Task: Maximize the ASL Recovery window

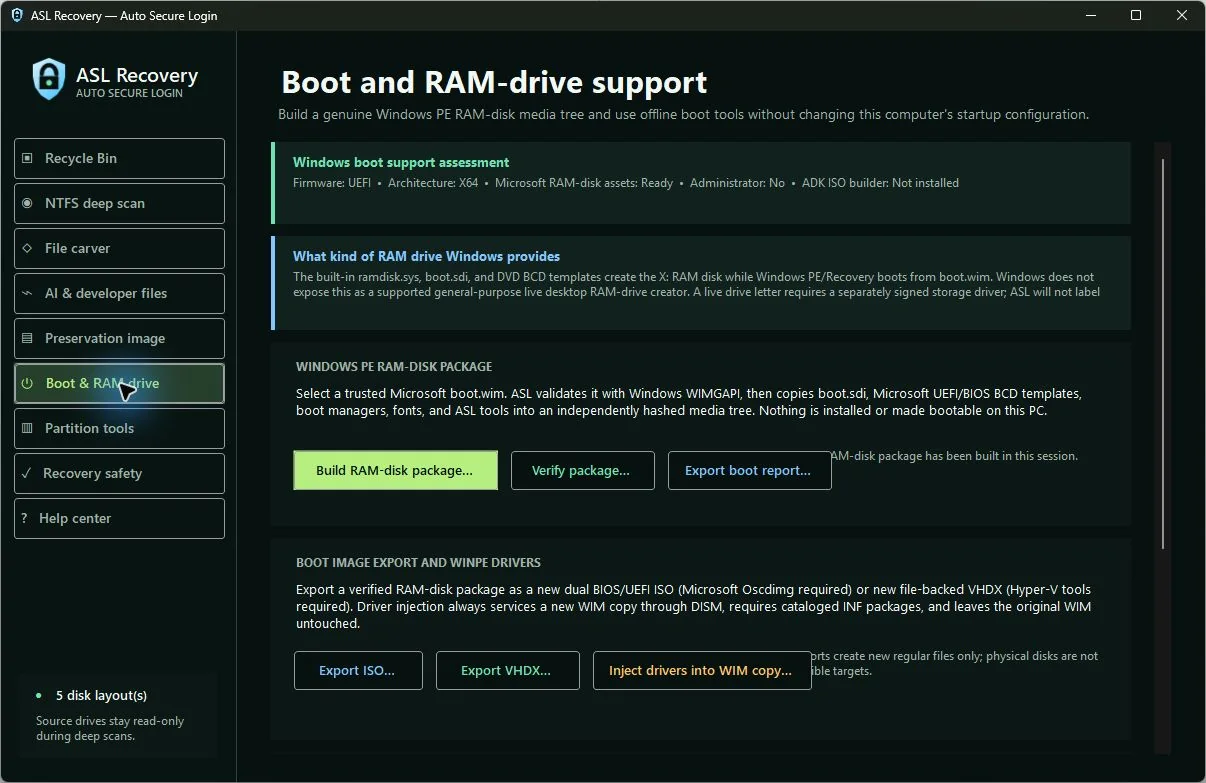Action: tap(1136, 15)
